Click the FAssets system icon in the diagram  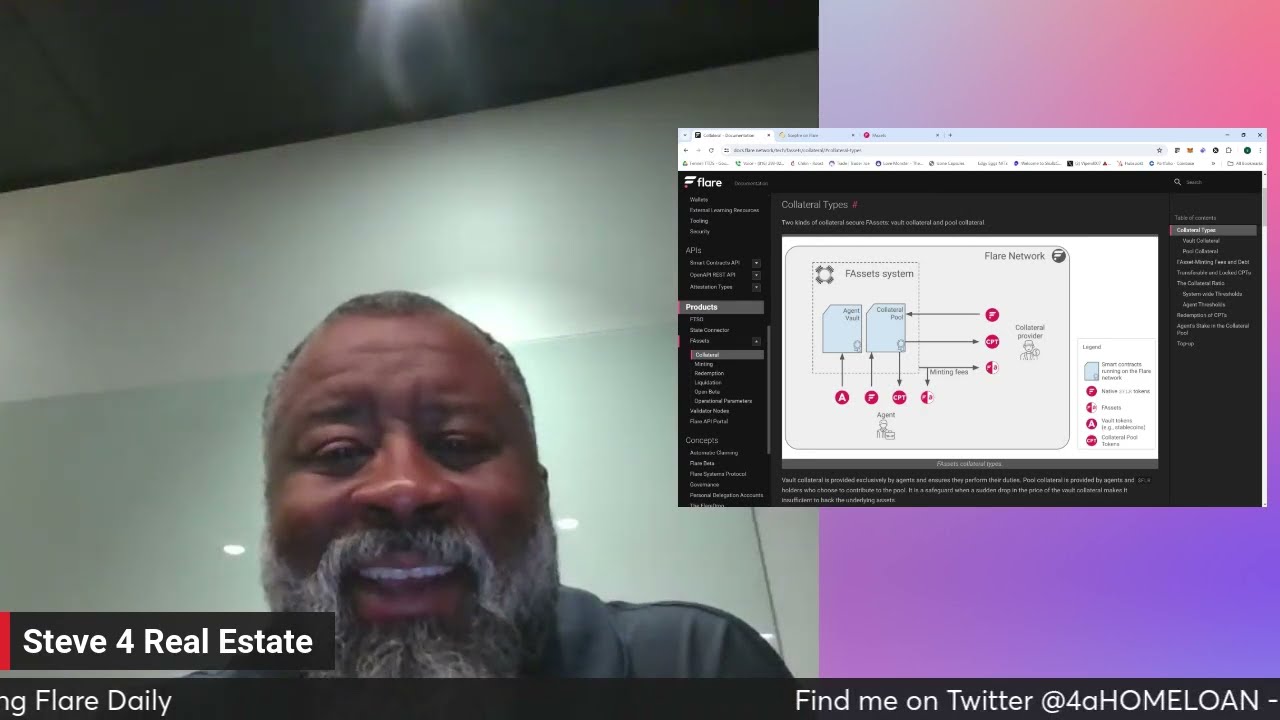tap(825, 274)
